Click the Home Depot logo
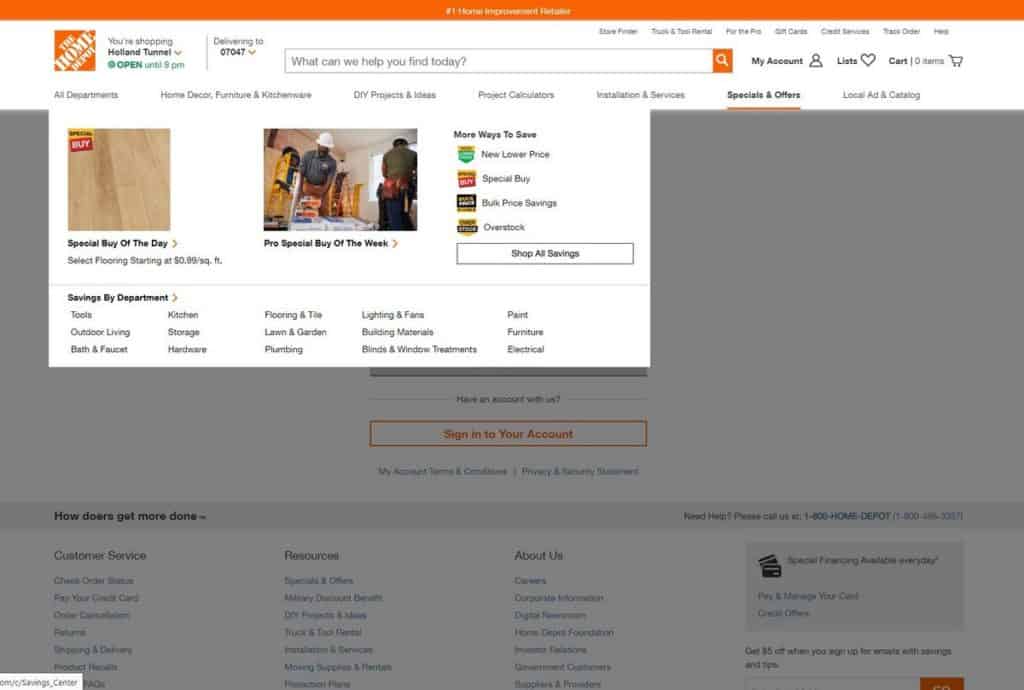This screenshot has height=690, width=1024. click(x=74, y=51)
